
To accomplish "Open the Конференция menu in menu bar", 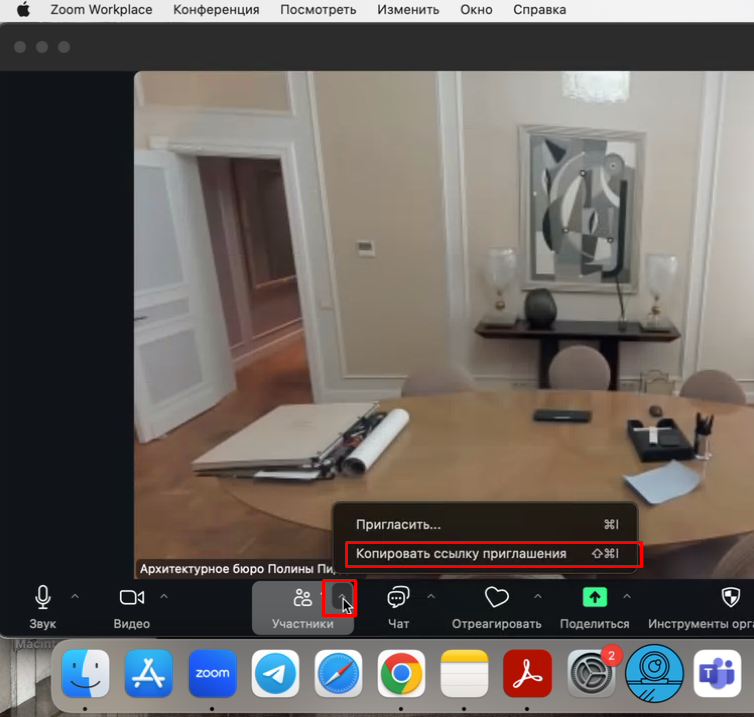I will (x=216, y=10).
